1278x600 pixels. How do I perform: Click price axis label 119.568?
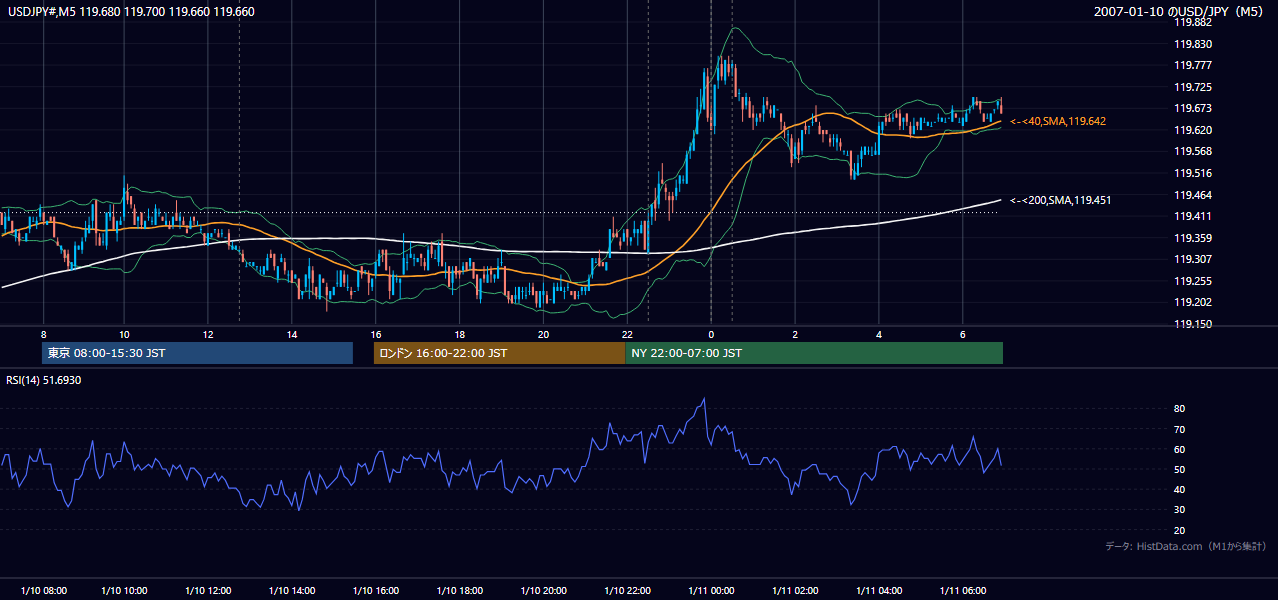coord(1193,151)
